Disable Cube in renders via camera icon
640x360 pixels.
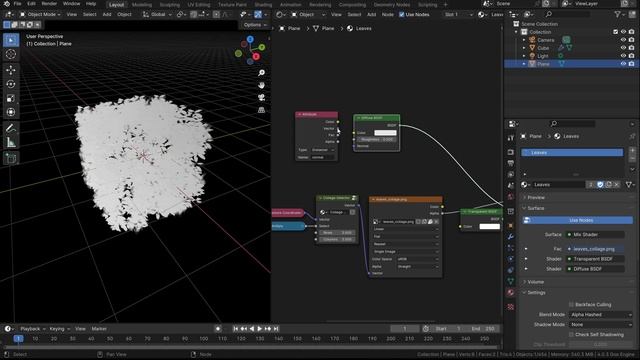pyautogui.click(x=631, y=48)
